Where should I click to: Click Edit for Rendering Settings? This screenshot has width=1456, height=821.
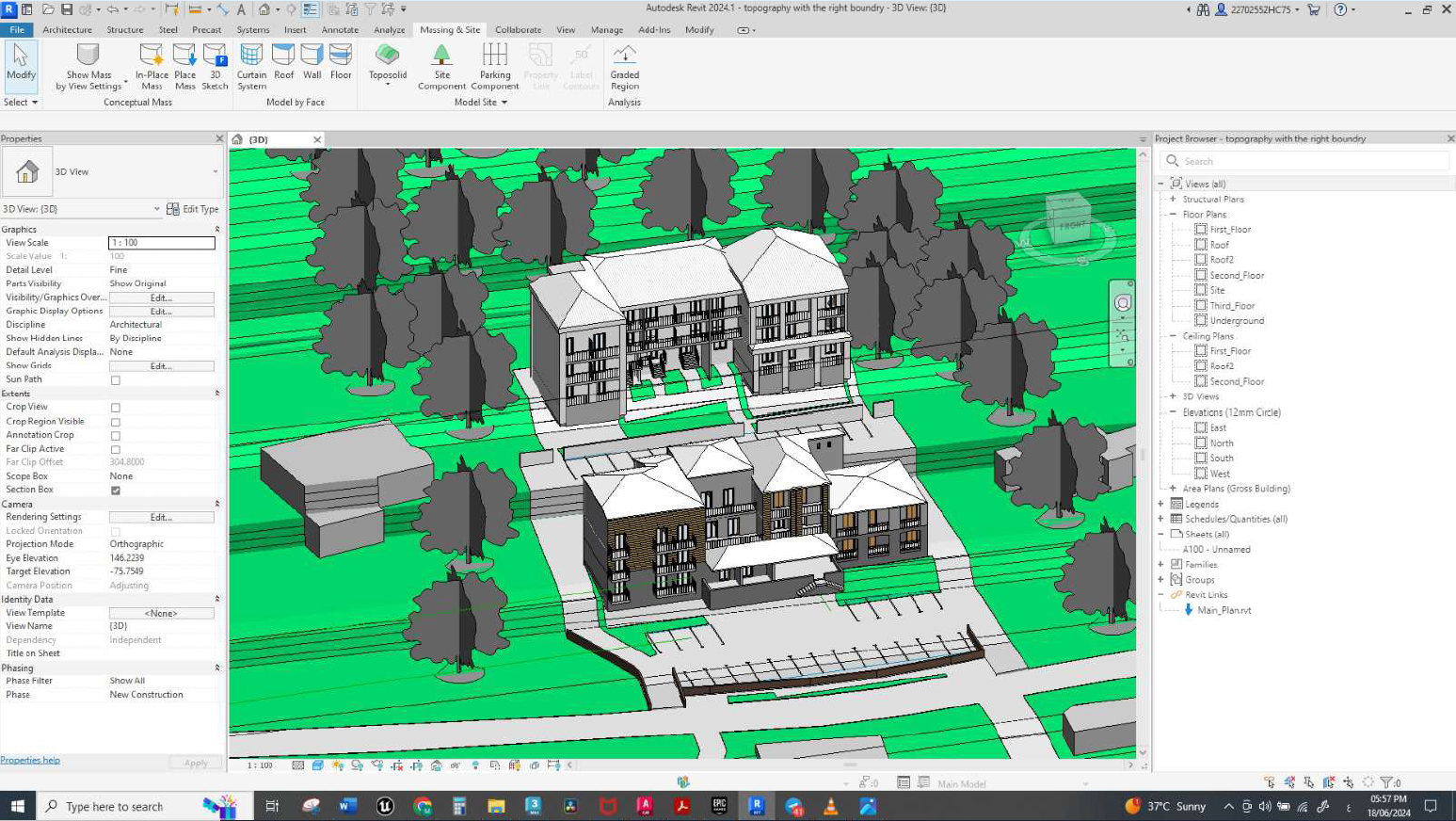coord(162,517)
